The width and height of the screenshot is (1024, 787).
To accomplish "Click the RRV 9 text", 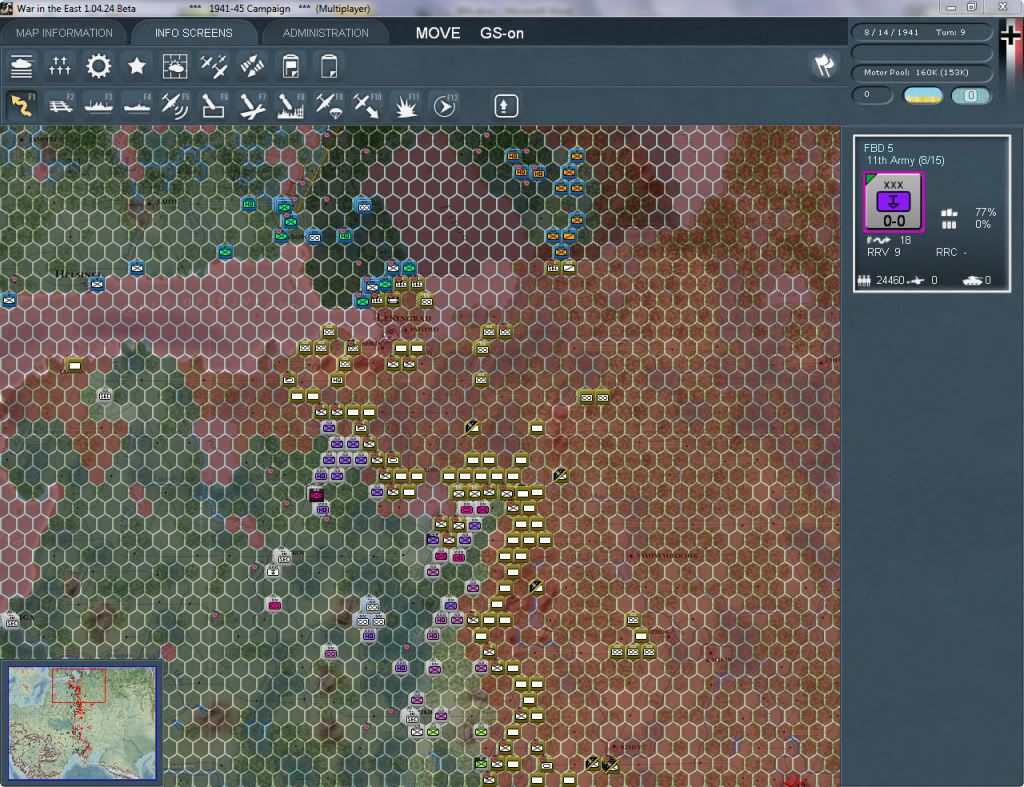I will (x=884, y=252).
